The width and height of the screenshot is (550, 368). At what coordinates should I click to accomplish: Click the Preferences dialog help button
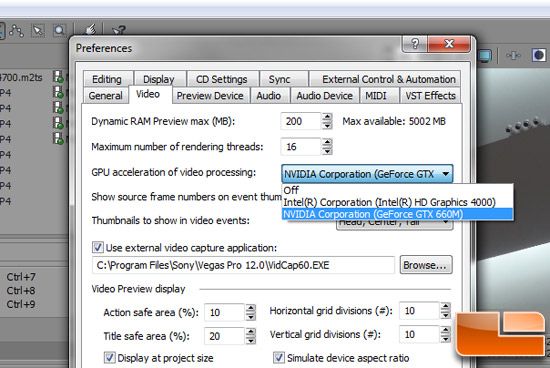coord(415,44)
